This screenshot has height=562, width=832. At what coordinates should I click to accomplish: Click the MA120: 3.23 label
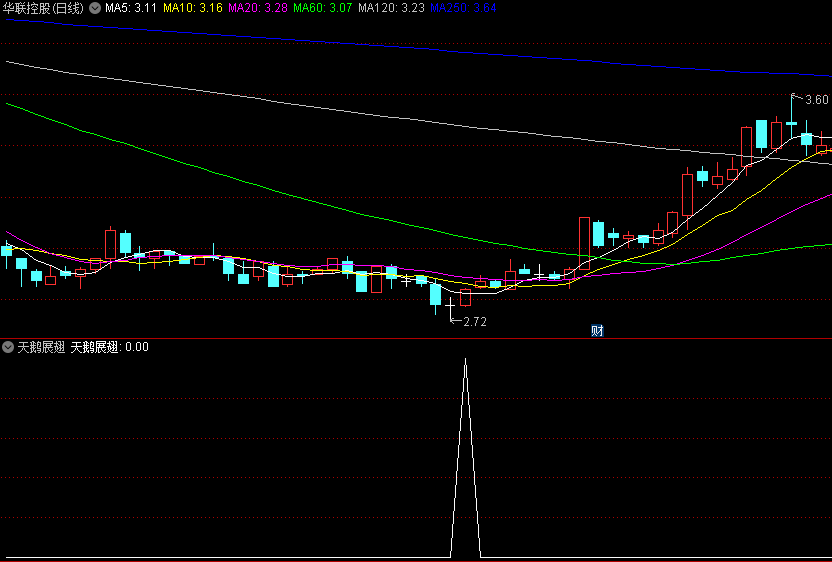pos(392,8)
